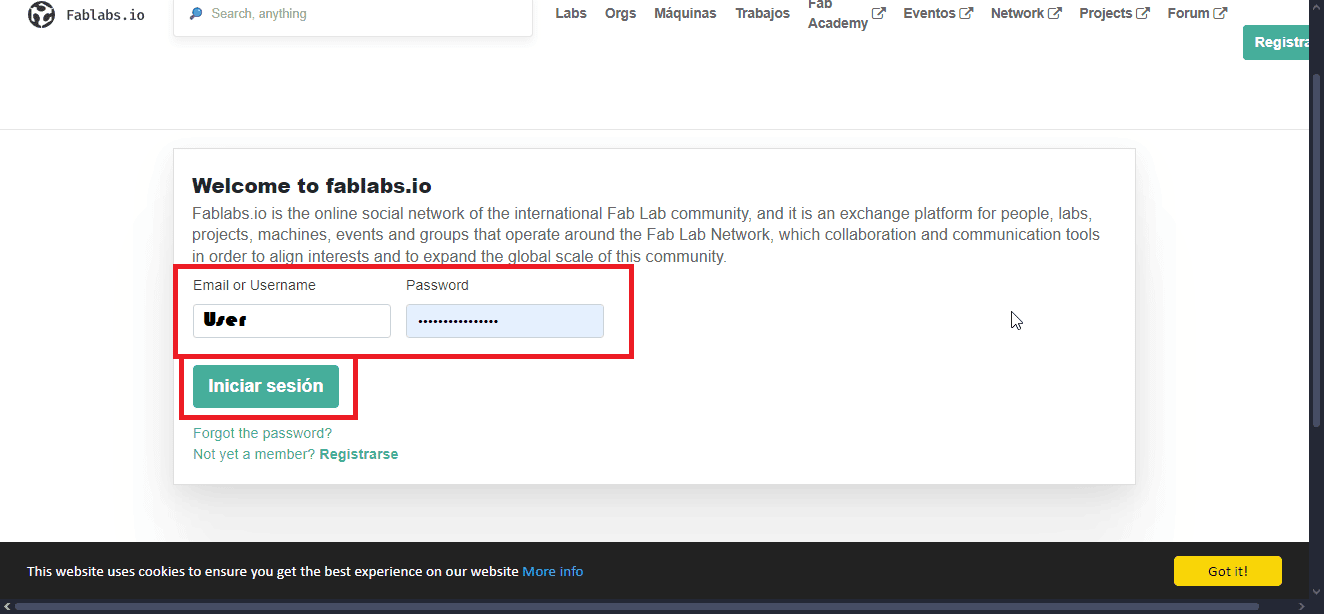Focus the Password field

505,321
